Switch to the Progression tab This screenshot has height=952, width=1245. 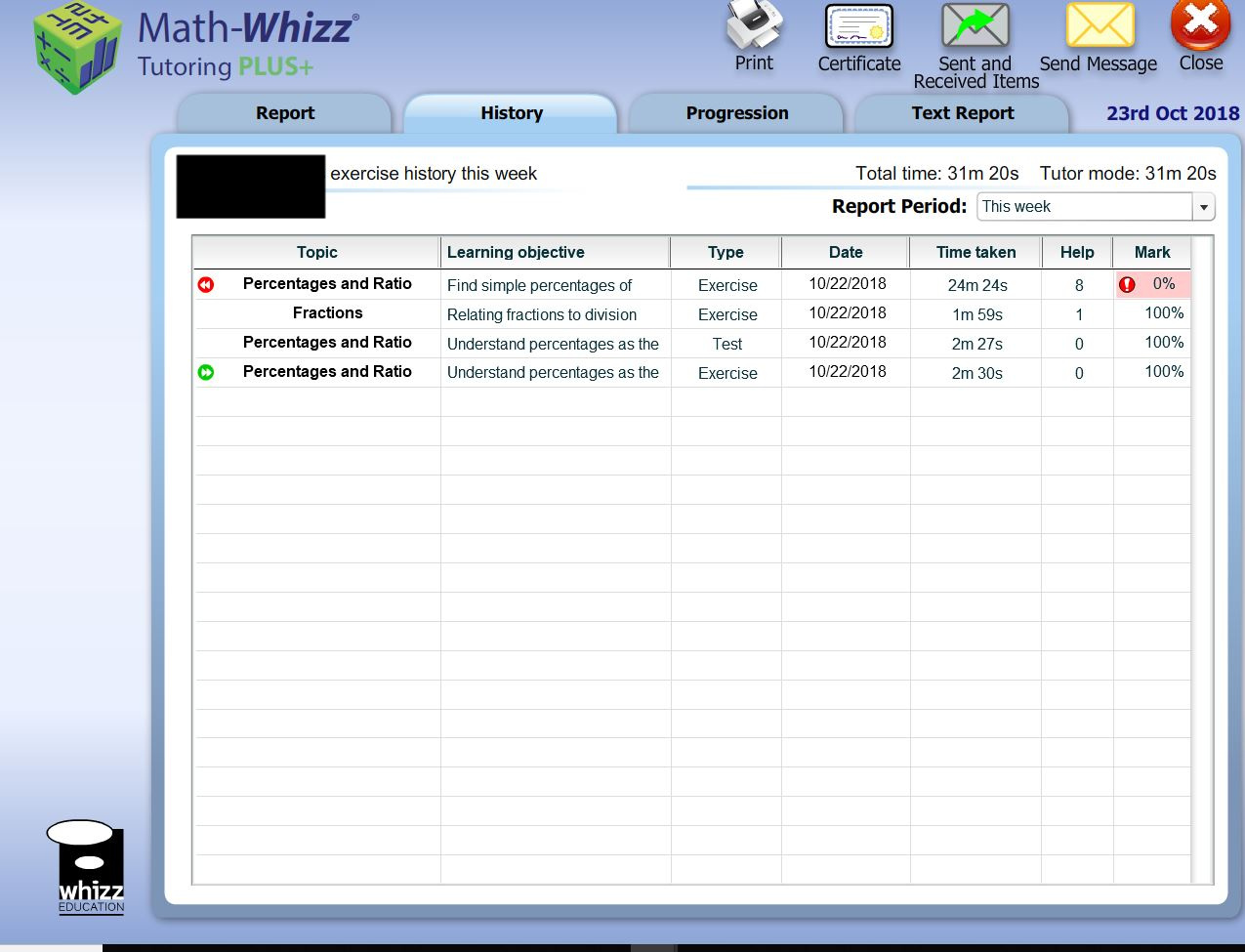point(736,112)
